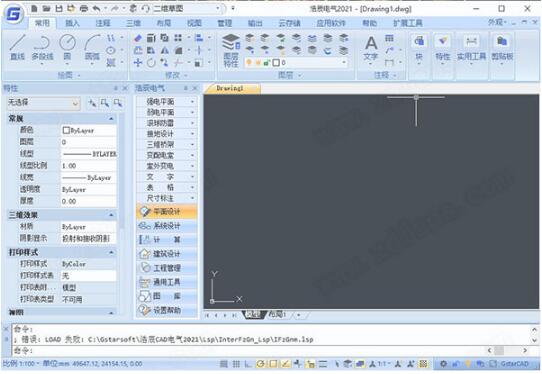The image size is (542, 374).
Task: Expand the 强电平面 menu arrow
Action: 192,102
